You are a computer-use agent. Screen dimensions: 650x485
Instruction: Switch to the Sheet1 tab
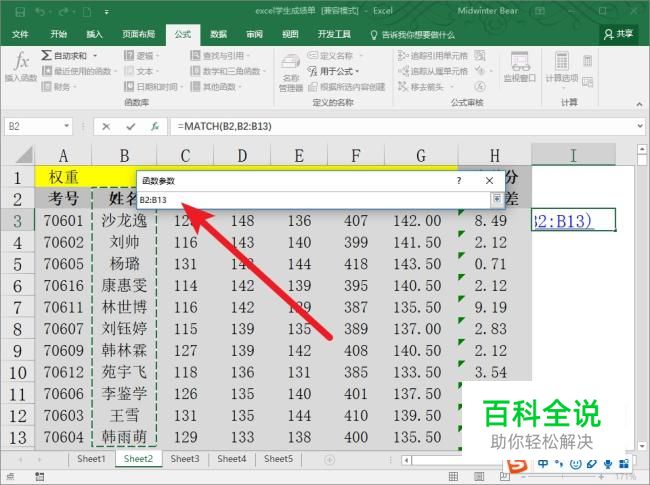point(91,459)
